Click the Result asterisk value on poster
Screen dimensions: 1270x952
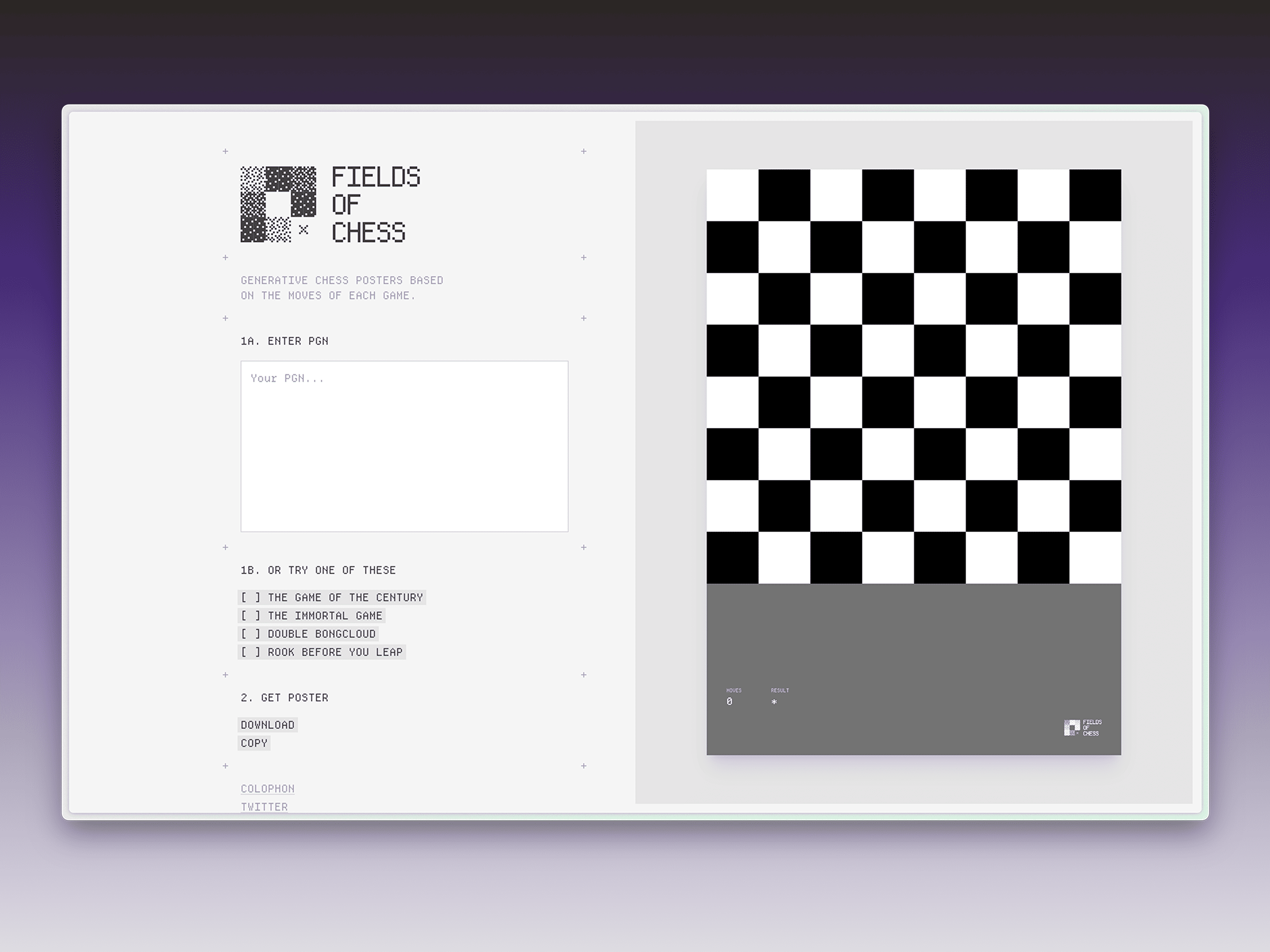[774, 702]
